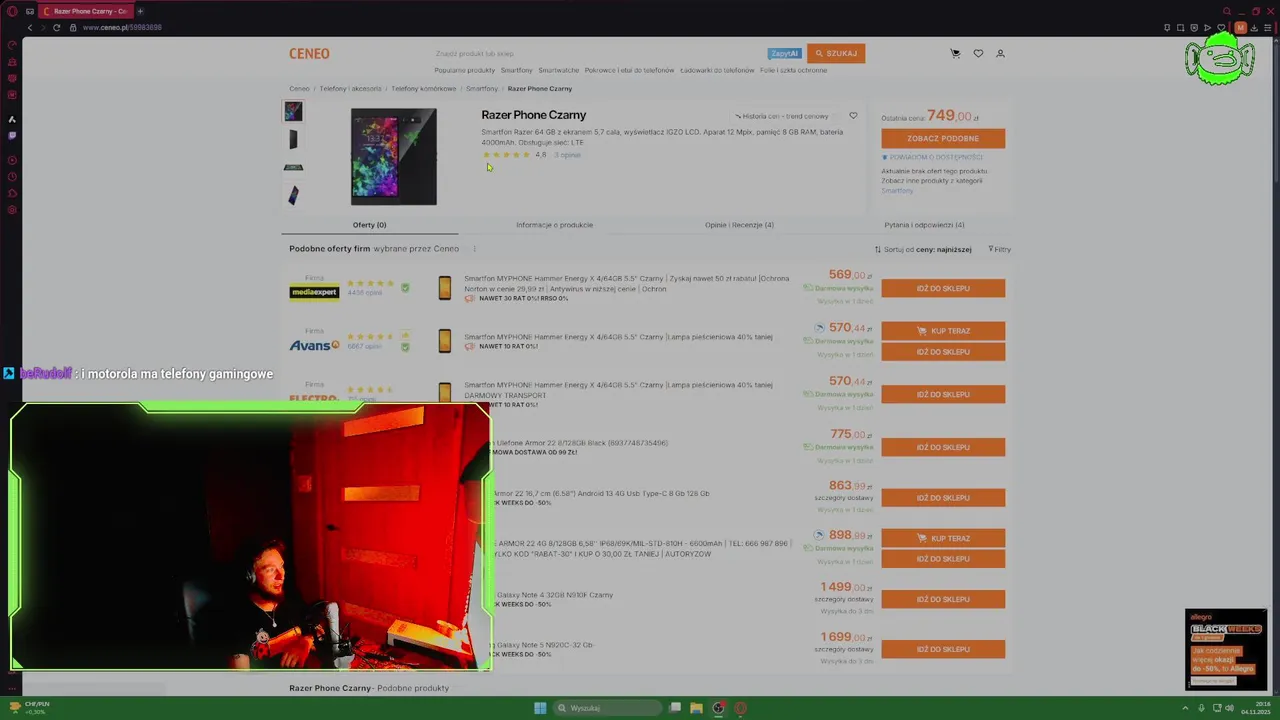This screenshot has height=720, width=1280.
Task: Go to shop for 1499,00 zł offer
Action: tap(943, 599)
